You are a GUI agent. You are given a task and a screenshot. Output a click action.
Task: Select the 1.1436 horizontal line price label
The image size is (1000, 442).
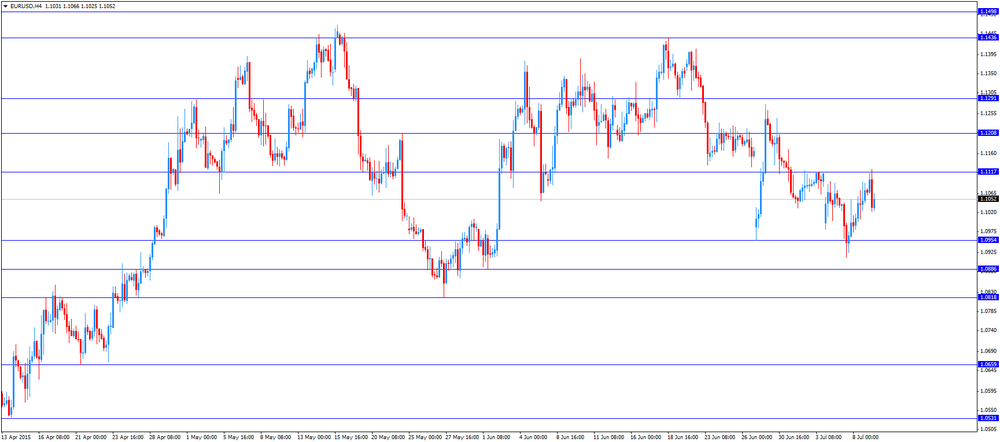pyautogui.click(x=987, y=38)
